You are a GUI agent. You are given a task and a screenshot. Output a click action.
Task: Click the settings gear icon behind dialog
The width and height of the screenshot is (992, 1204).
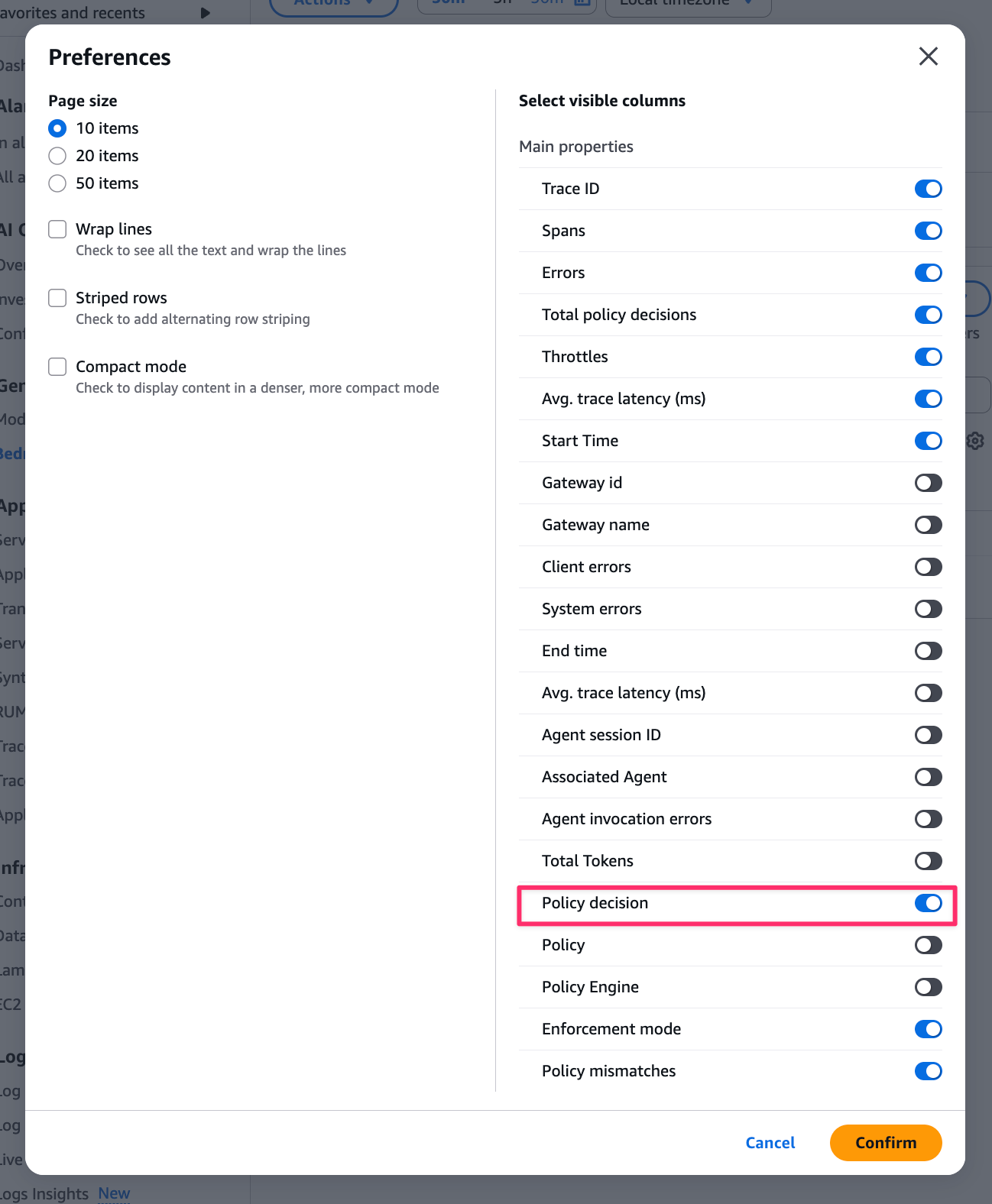click(x=975, y=441)
